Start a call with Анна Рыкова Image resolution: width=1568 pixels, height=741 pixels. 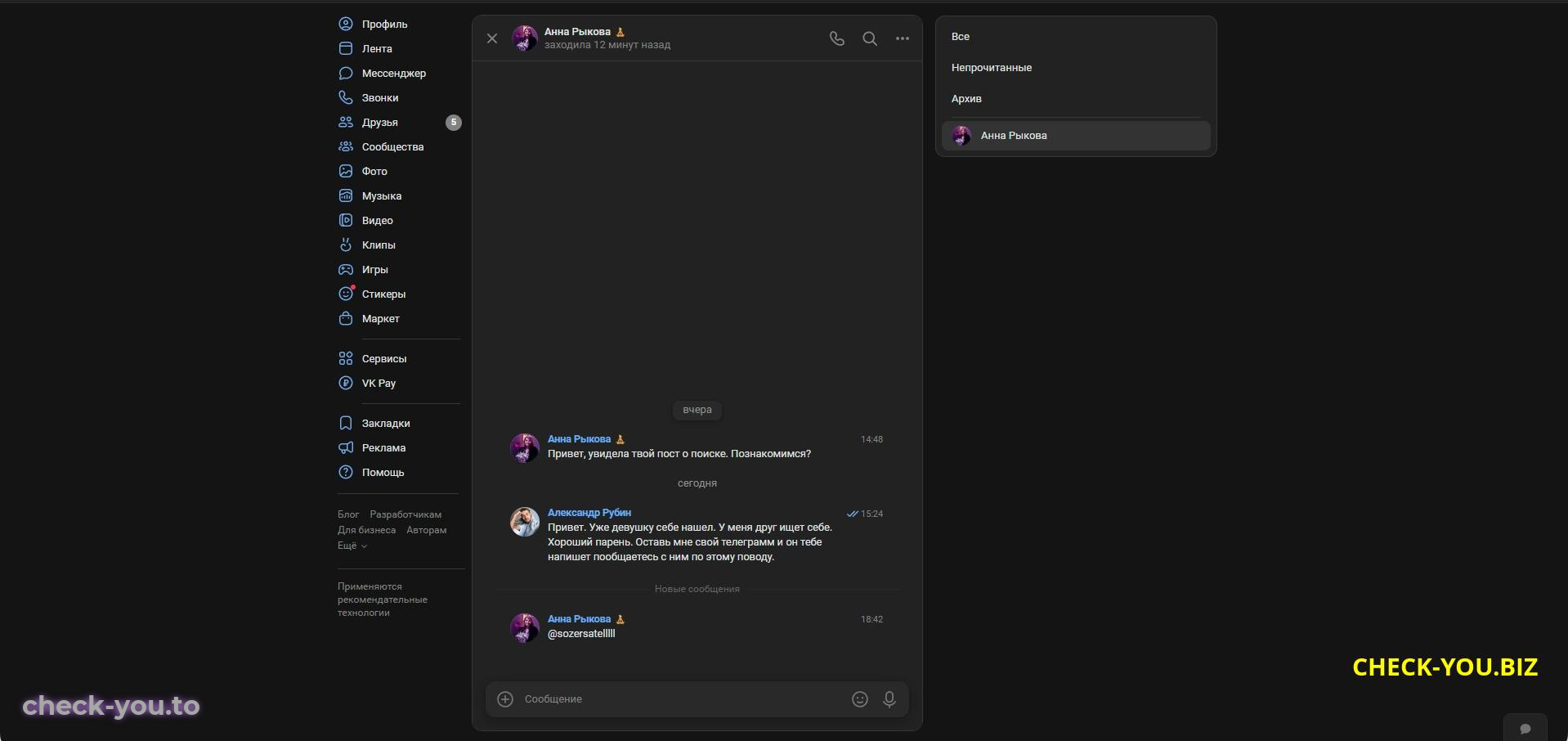pos(836,38)
